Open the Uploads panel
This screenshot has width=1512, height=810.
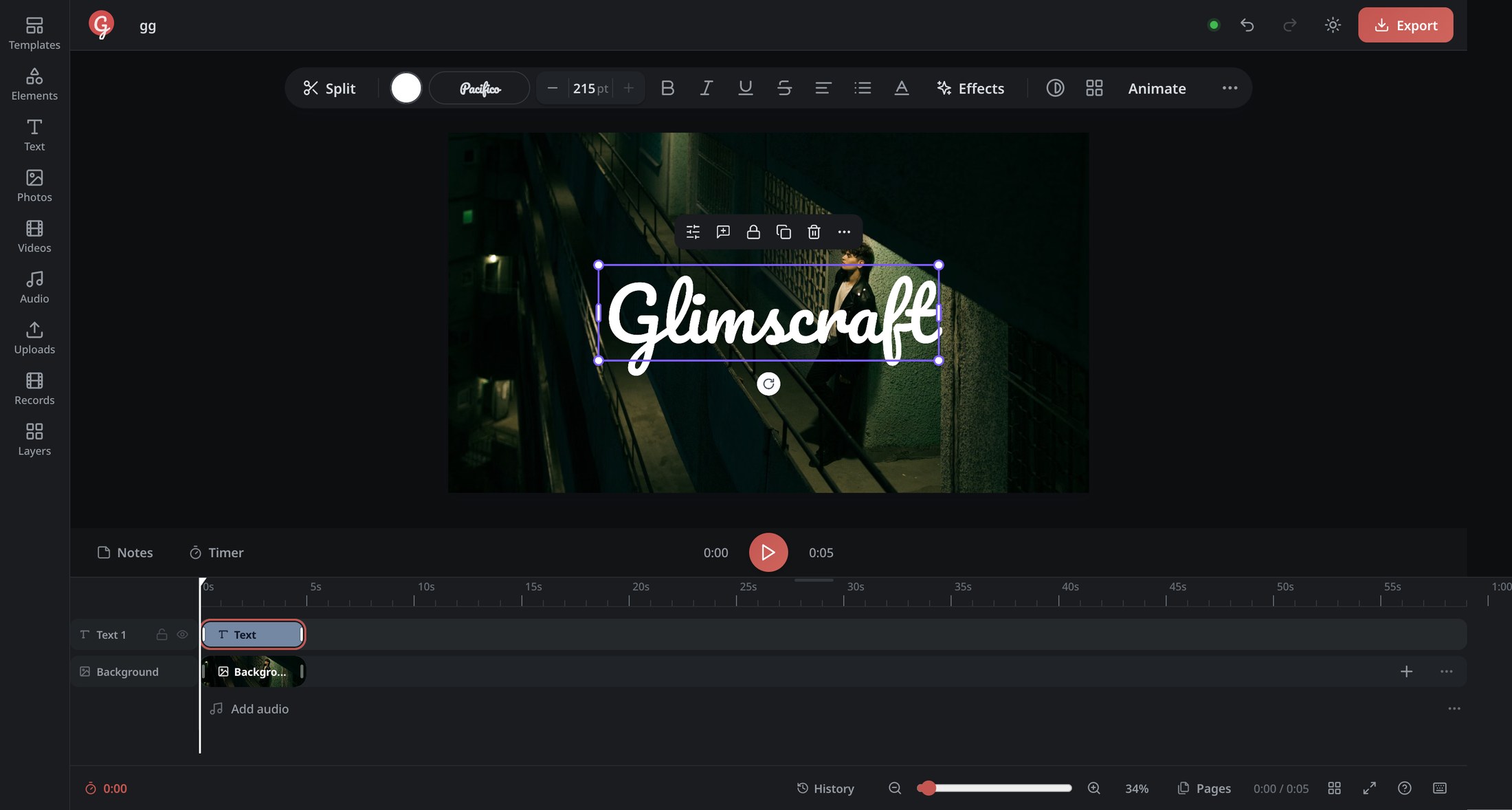[34, 338]
